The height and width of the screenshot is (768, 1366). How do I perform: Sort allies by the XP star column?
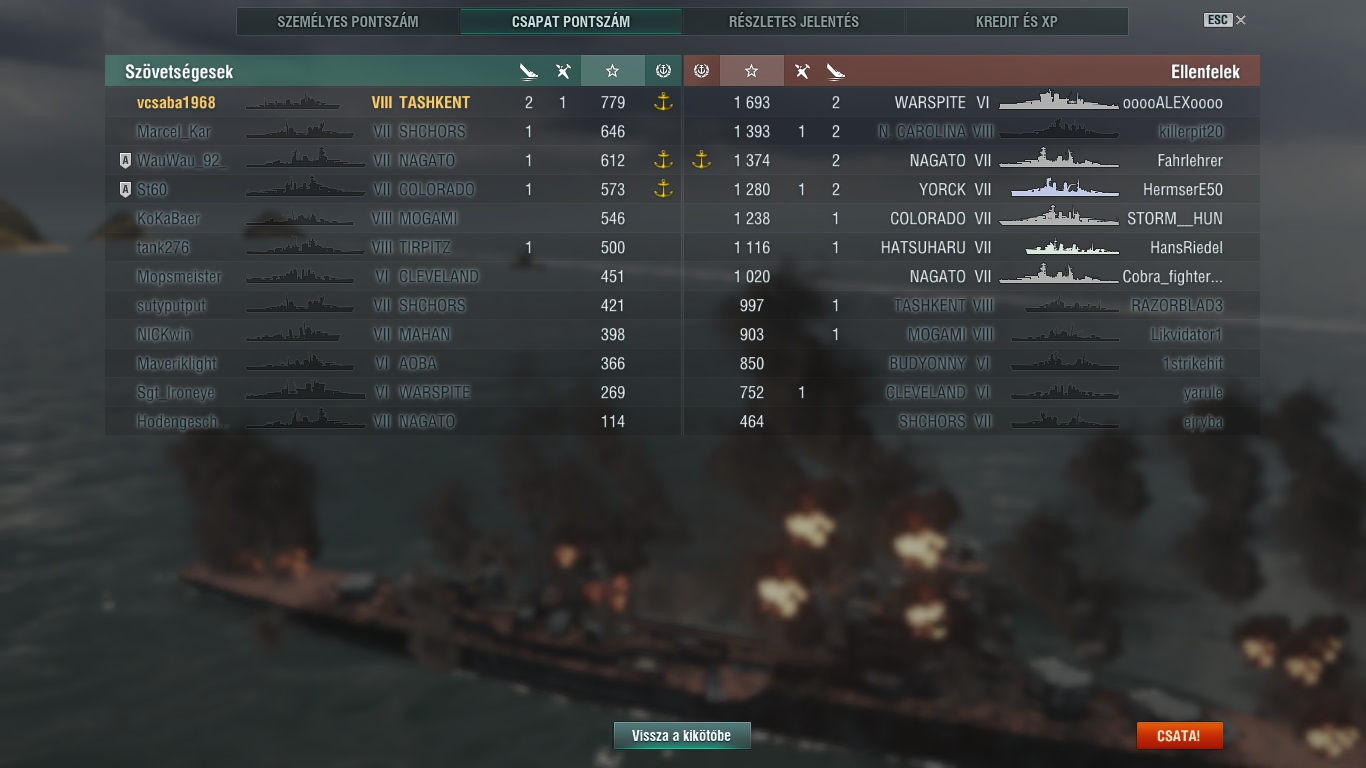point(613,71)
